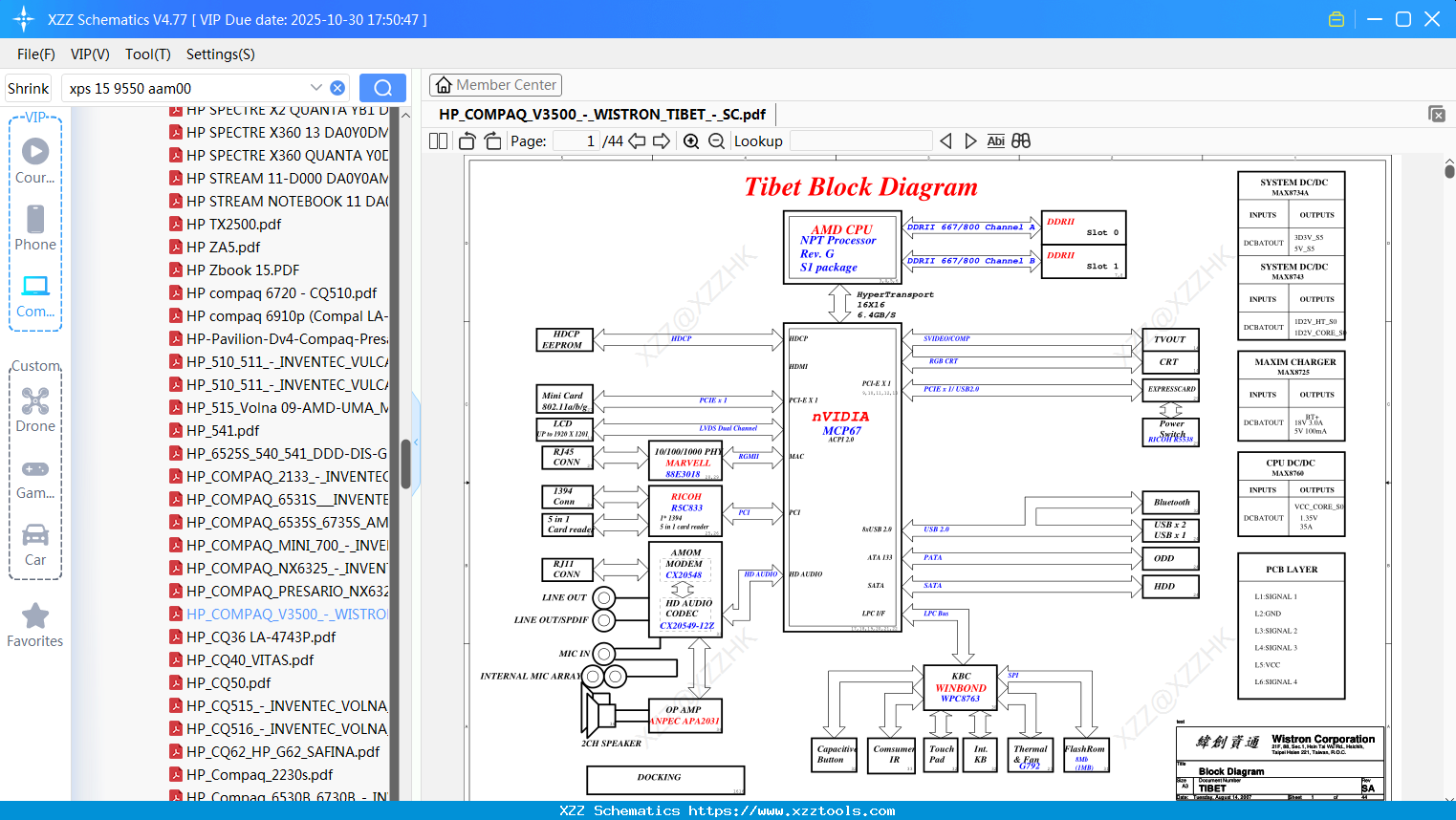Image resolution: width=1456 pixels, height=820 pixels.
Task: Go to next page arrow
Action: 661,141
